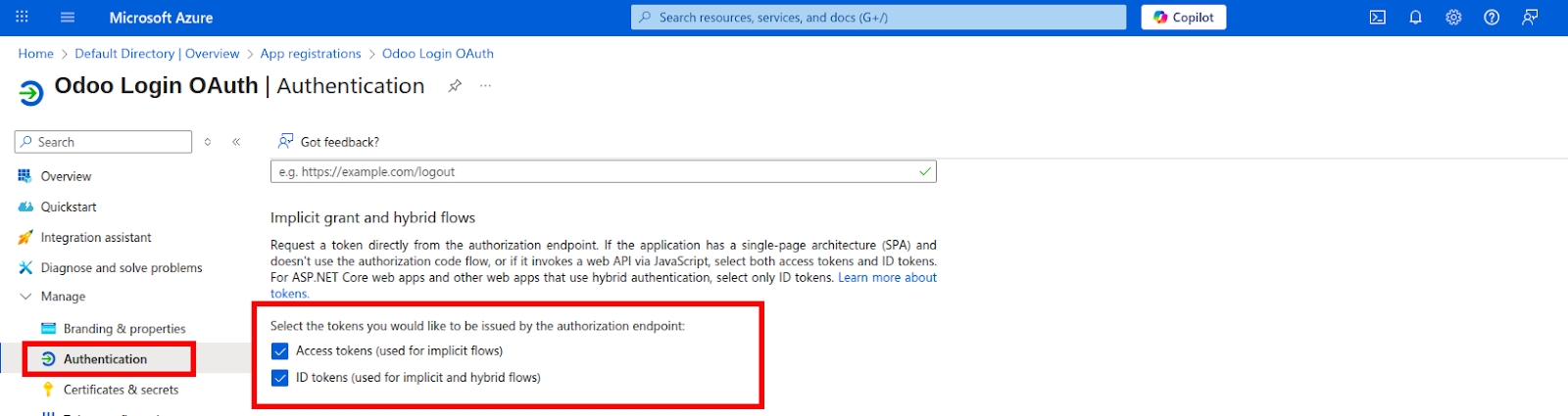1568x416 pixels.
Task: Click the Overview grid icon
Action: [24, 176]
